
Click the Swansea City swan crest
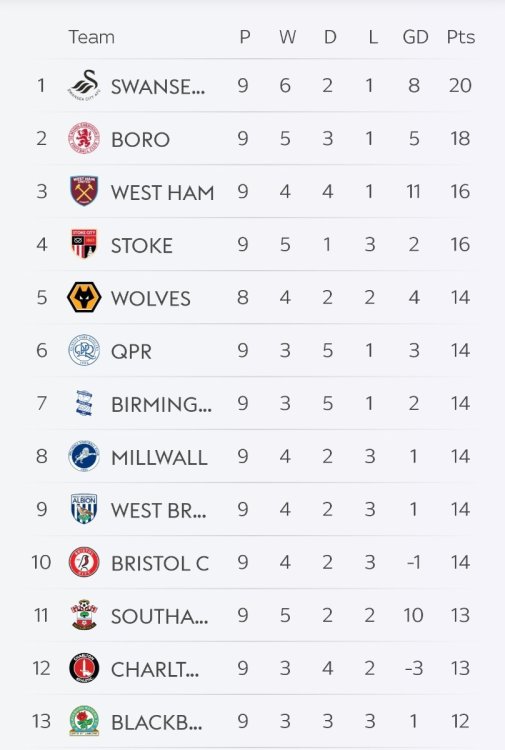(84, 86)
